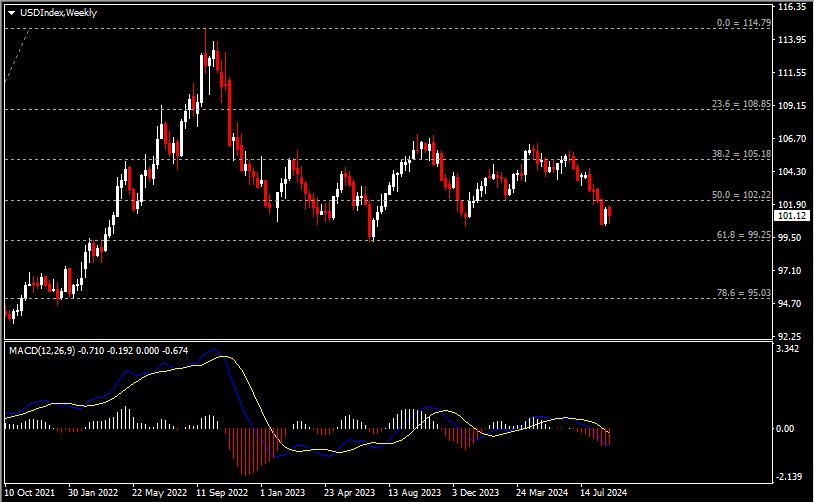
Task: Click the 3 Dec 2023 date label
Action: point(475,492)
